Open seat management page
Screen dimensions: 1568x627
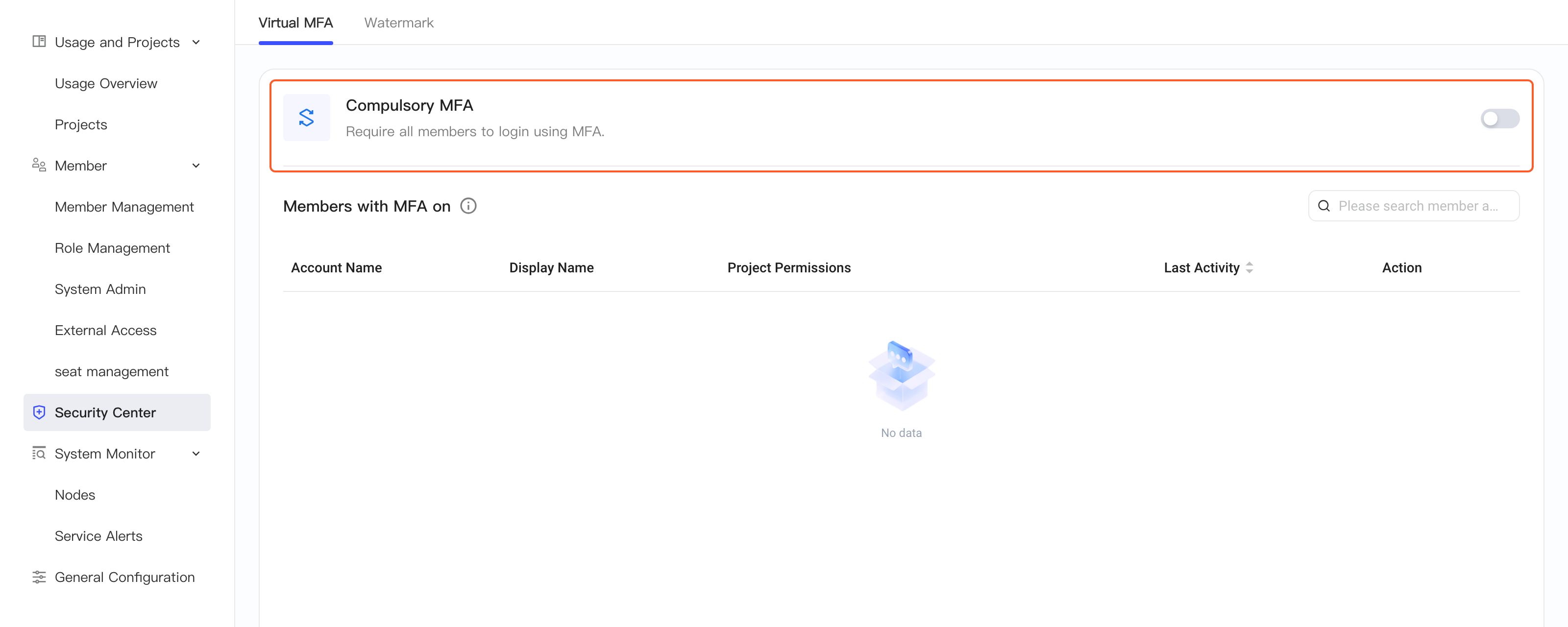111,371
